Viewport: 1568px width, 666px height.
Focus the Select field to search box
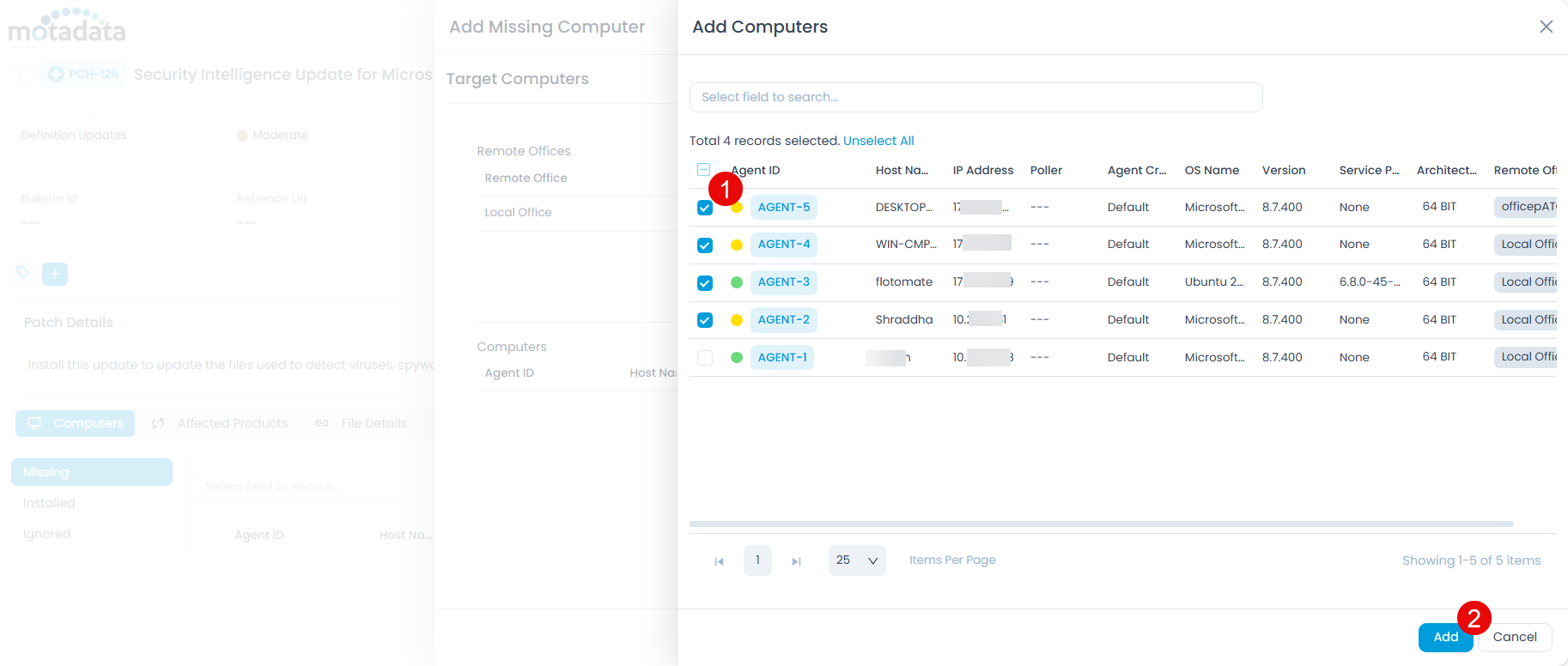point(975,97)
